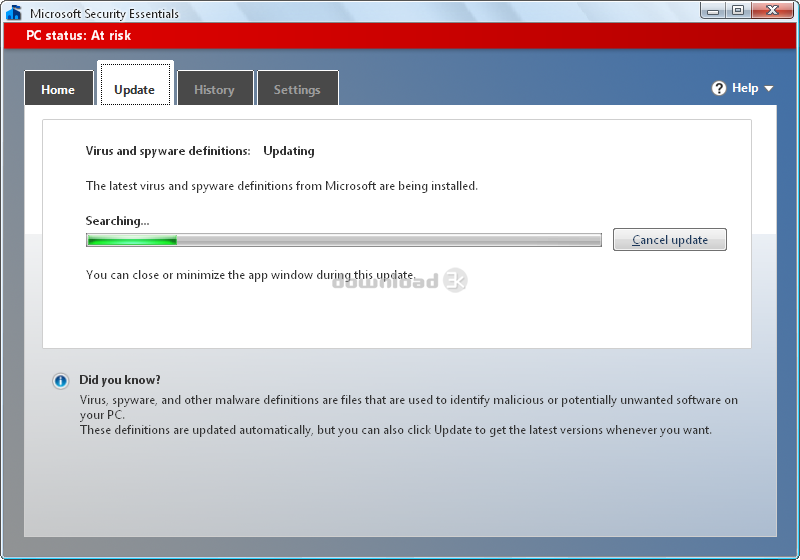Click the Updating status value
Viewport: 800px width, 560px height.
click(289, 151)
